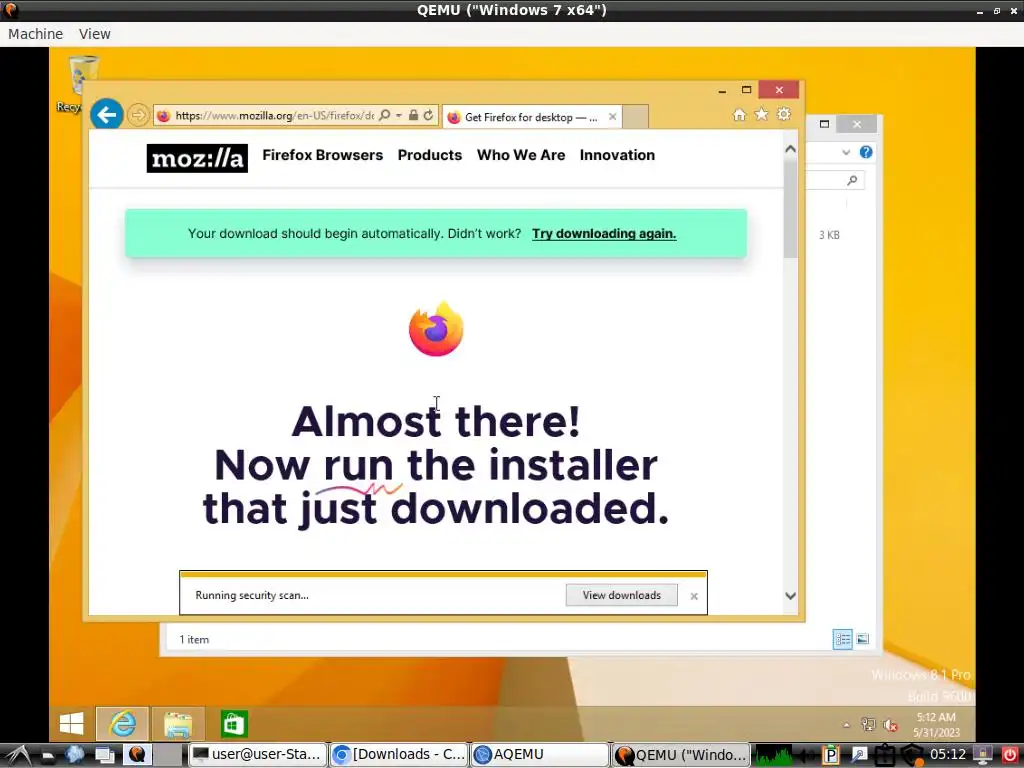Click the mozilla logo
The height and width of the screenshot is (768, 1024).
click(x=197, y=158)
